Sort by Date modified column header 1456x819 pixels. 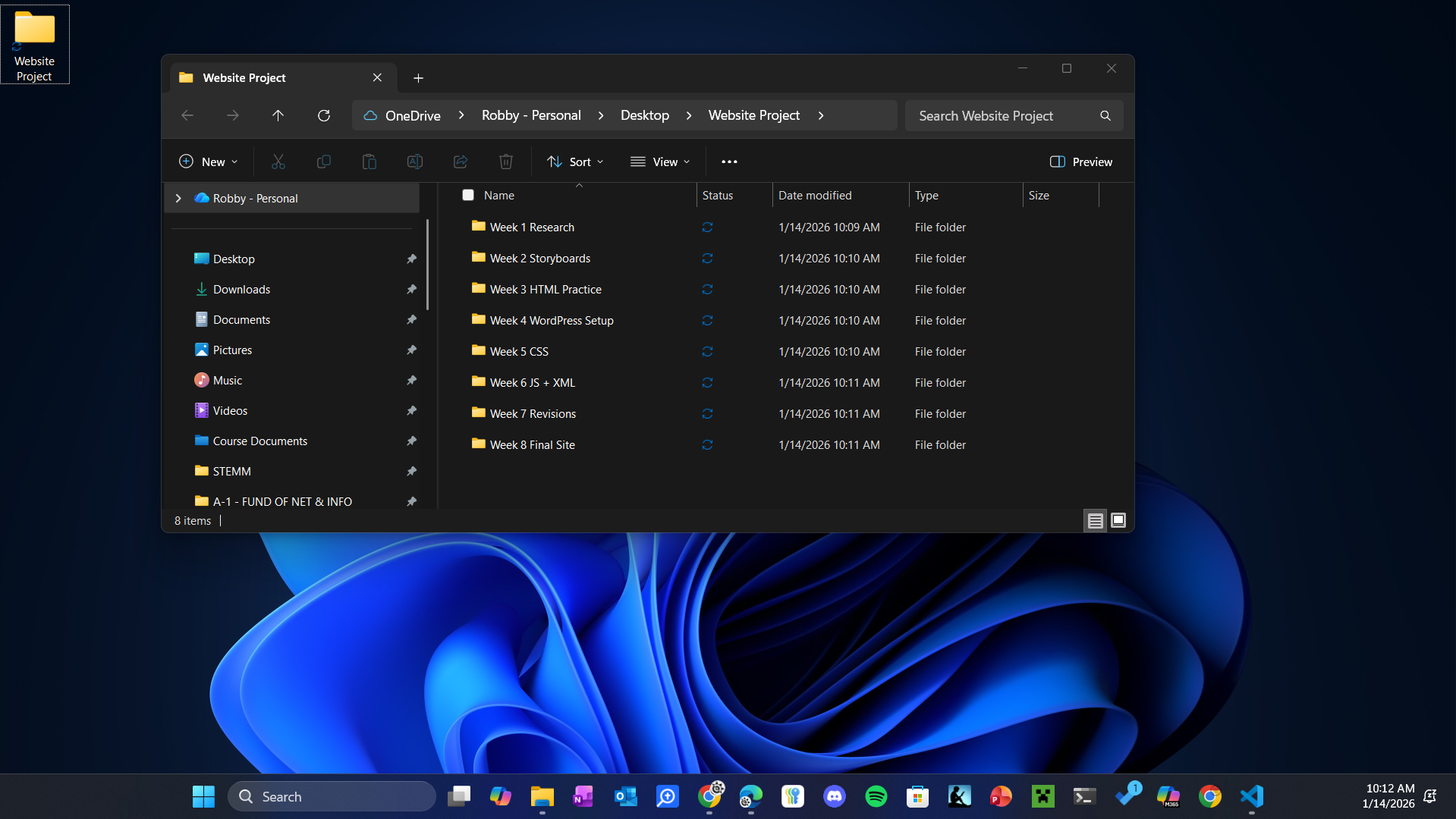point(815,195)
